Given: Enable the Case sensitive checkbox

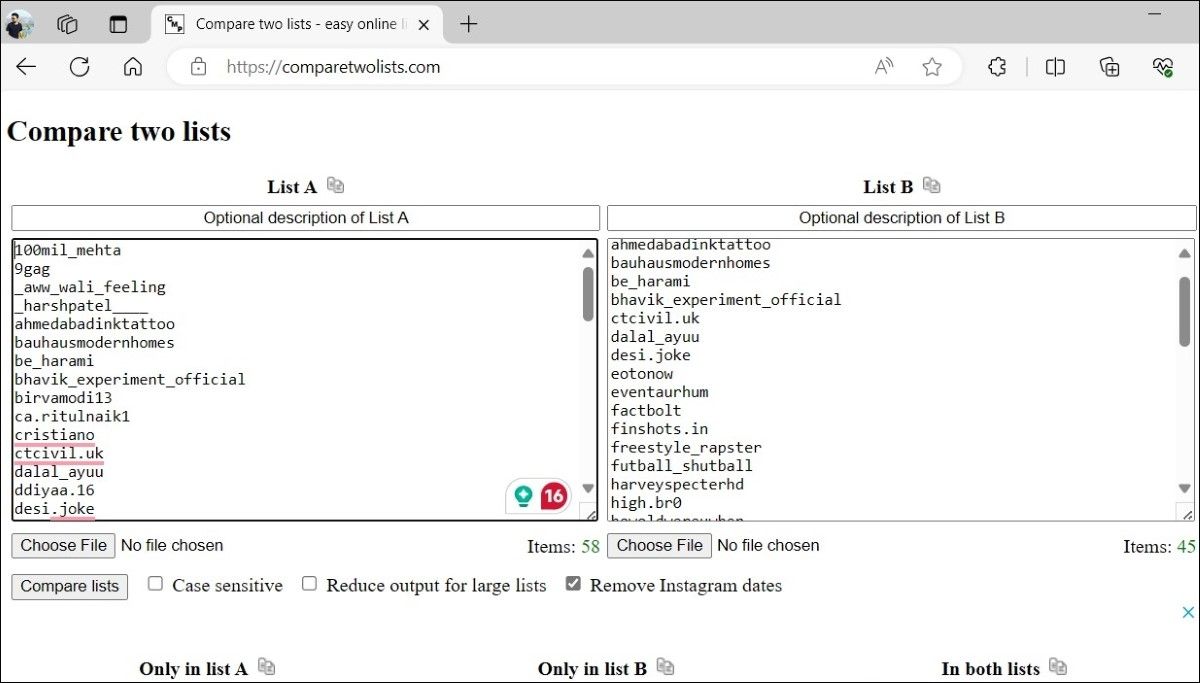Looking at the screenshot, I should tap(156, 584).
